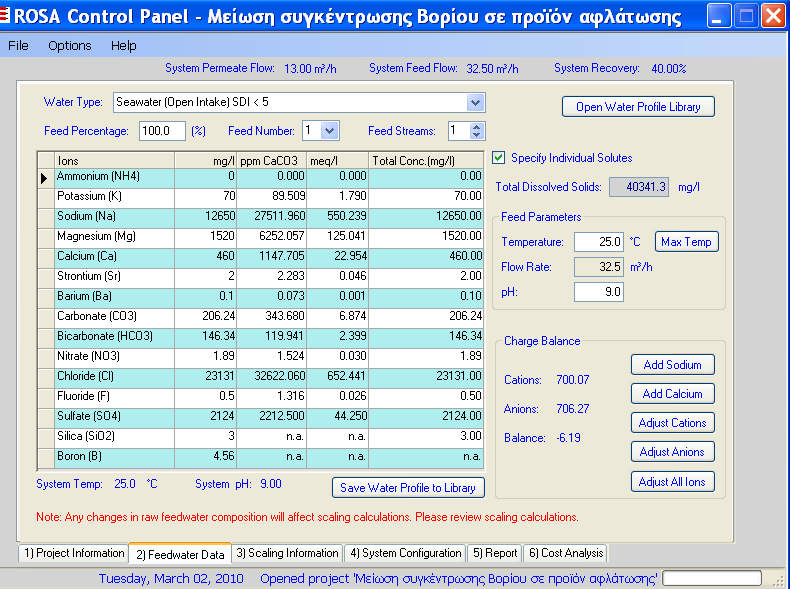The height and width of the screenshot is (589, 790).
Task: Switch to Cost Analysis tab
Action: tap(565, 553)
